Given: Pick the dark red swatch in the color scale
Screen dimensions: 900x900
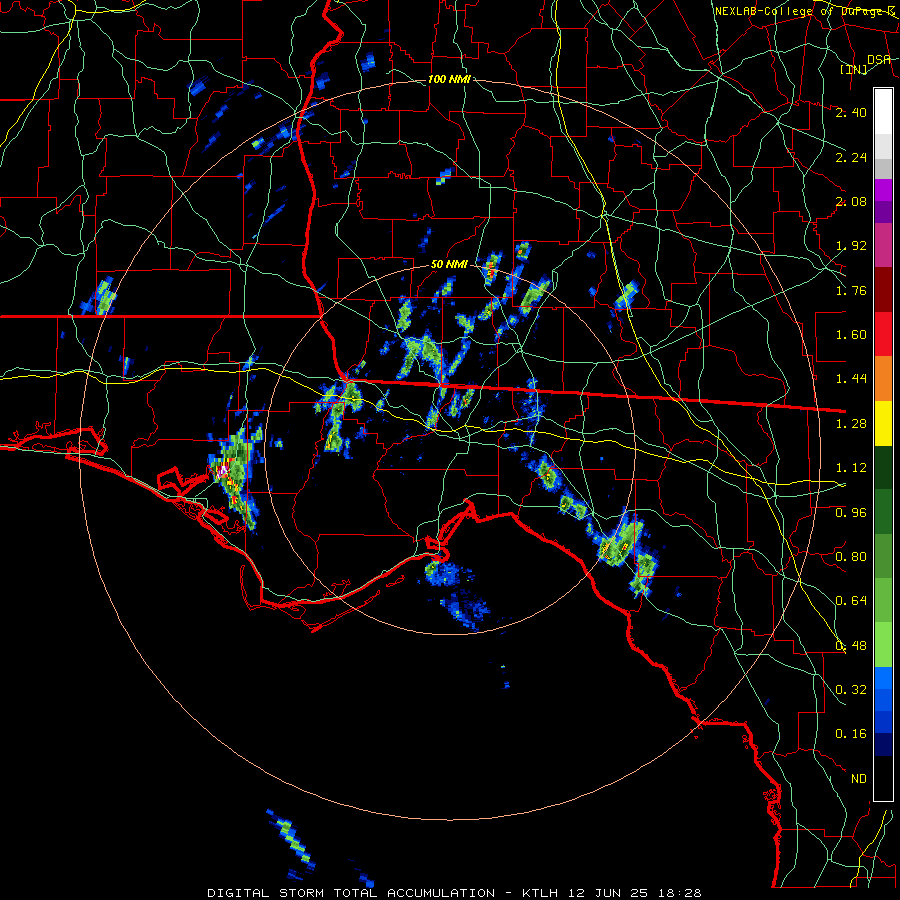Looking at the screenshot, I should tap(883, 290).
